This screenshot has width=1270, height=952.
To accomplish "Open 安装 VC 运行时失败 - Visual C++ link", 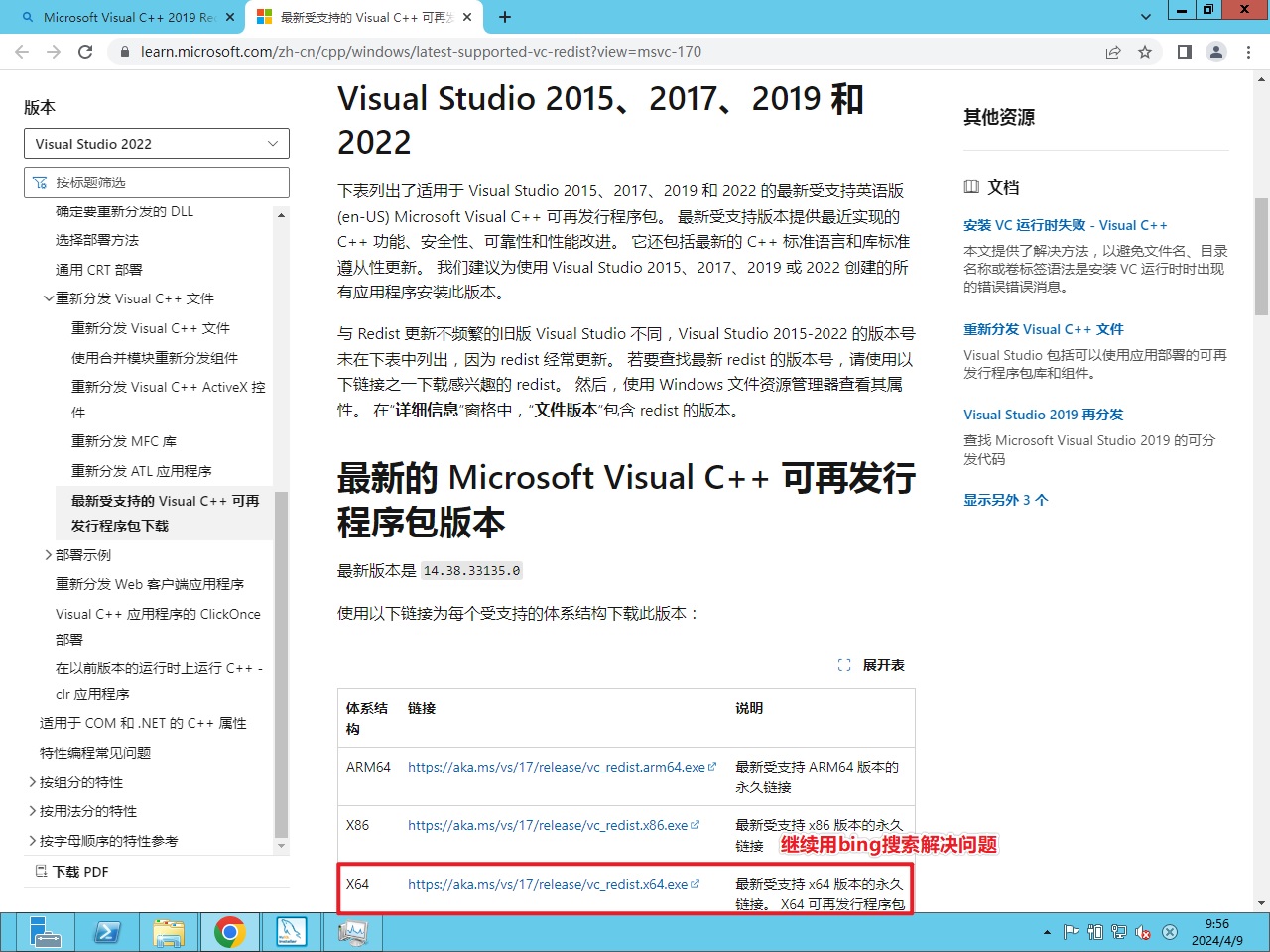I will 1065,225.
